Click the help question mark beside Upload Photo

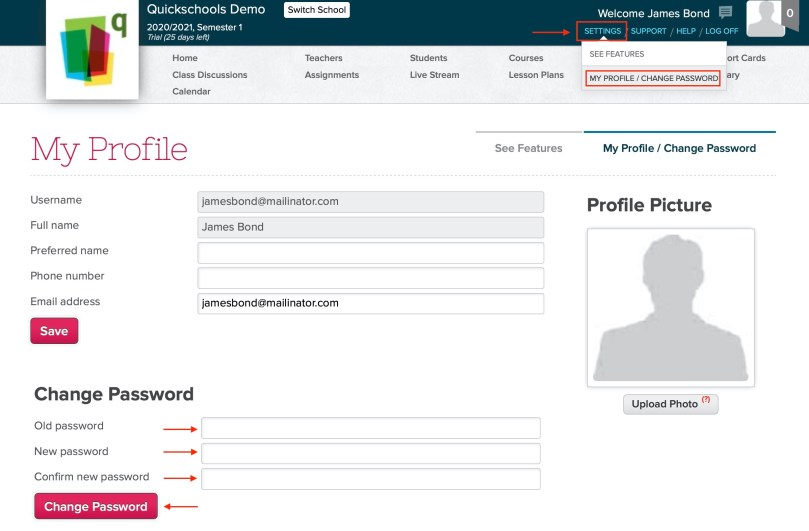tap(706, 399)
